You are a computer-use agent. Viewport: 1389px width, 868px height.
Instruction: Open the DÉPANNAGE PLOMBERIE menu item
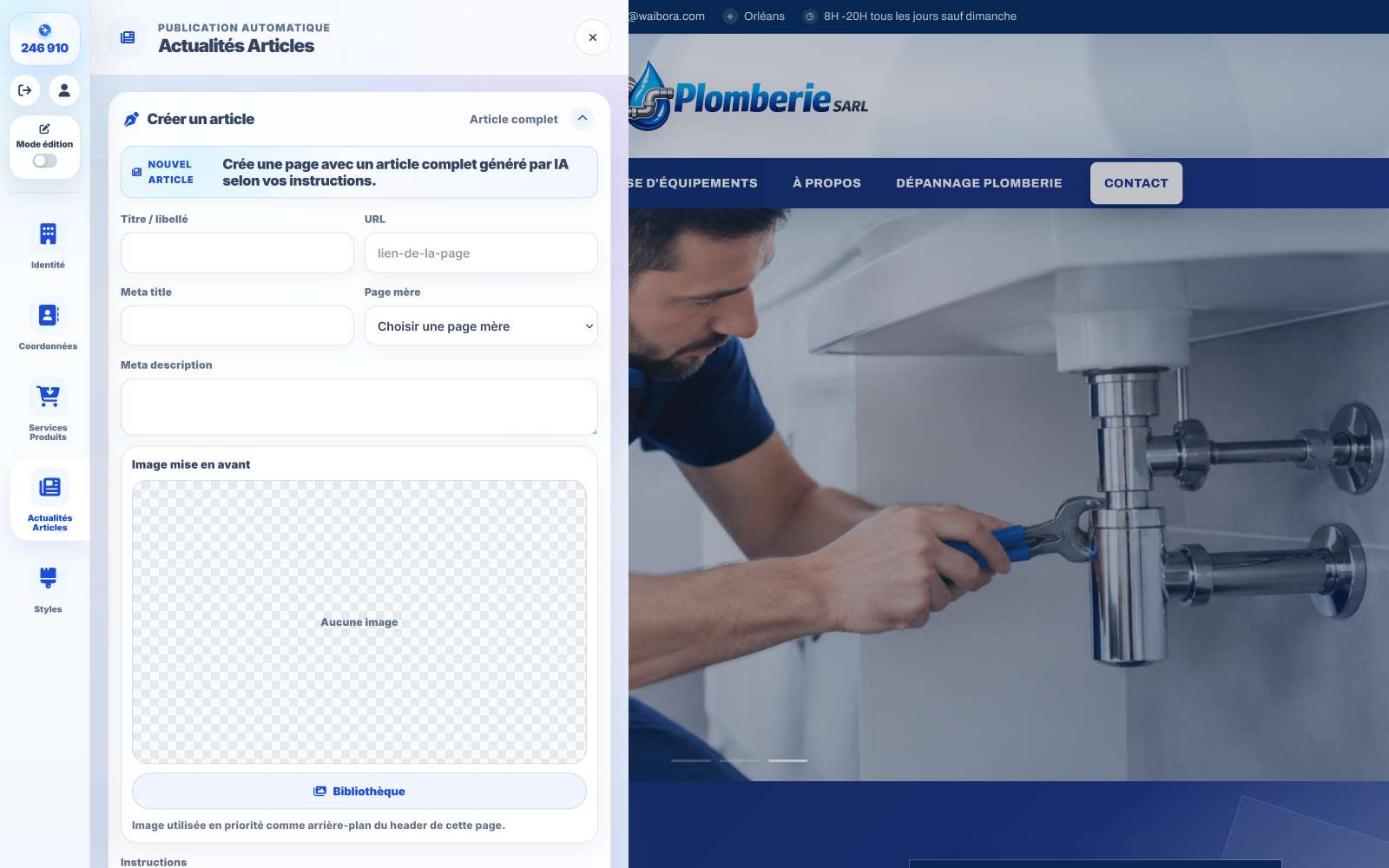979,183
